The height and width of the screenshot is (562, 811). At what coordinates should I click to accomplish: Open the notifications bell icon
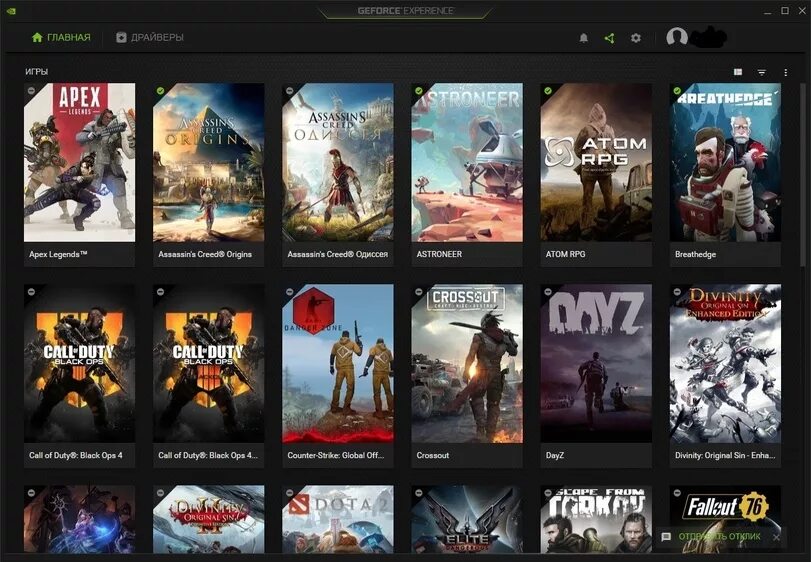coord(583,38)
